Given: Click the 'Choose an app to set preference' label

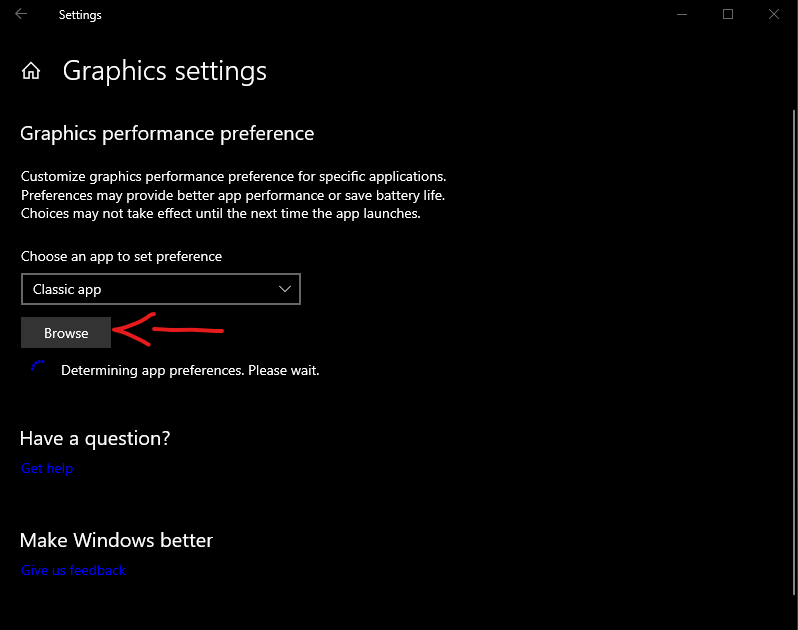Looking at the screenshot, I should click(x=121, y=256).
